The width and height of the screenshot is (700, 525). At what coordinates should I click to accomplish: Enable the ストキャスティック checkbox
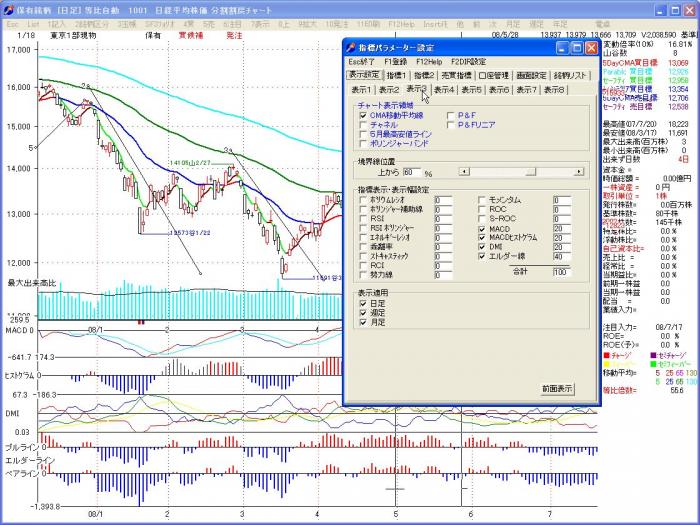363,256
